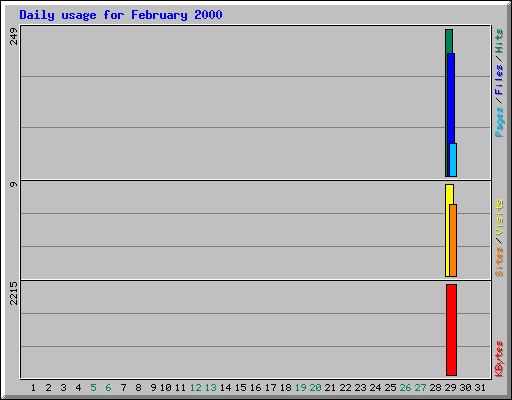Click the vertical Sites legend label
Image resolution: width=512 pixels, height=400 pixels.
499,262
